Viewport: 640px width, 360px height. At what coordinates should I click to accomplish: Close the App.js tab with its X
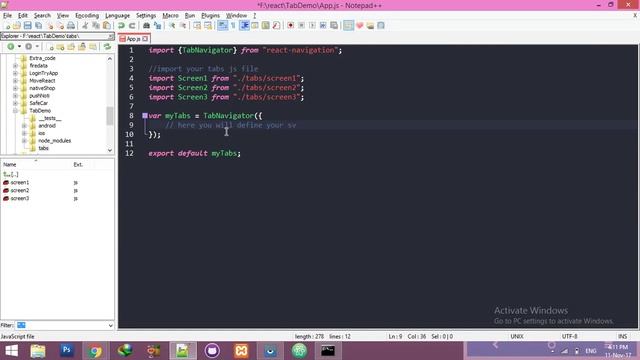(x=145, y=39)
